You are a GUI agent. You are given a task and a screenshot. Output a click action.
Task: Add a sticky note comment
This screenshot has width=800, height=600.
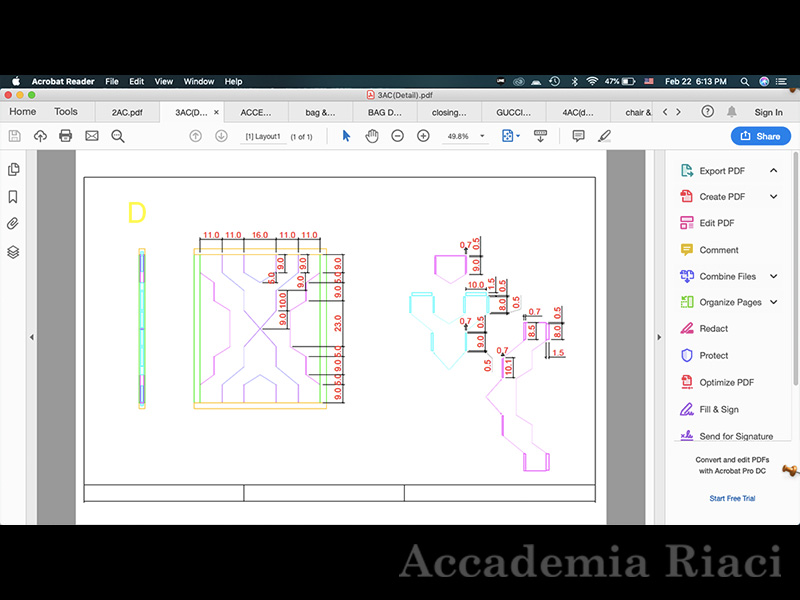[x=578, y=136]
